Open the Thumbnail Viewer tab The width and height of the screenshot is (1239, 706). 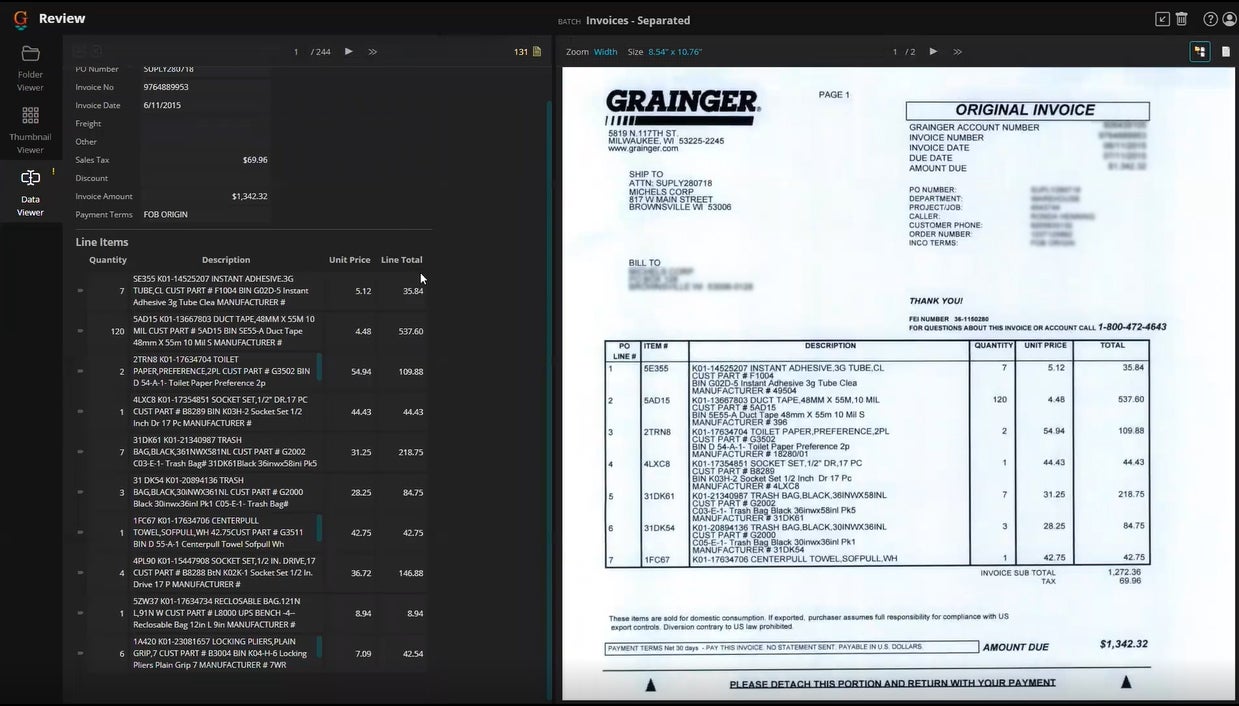pos(30,126)
